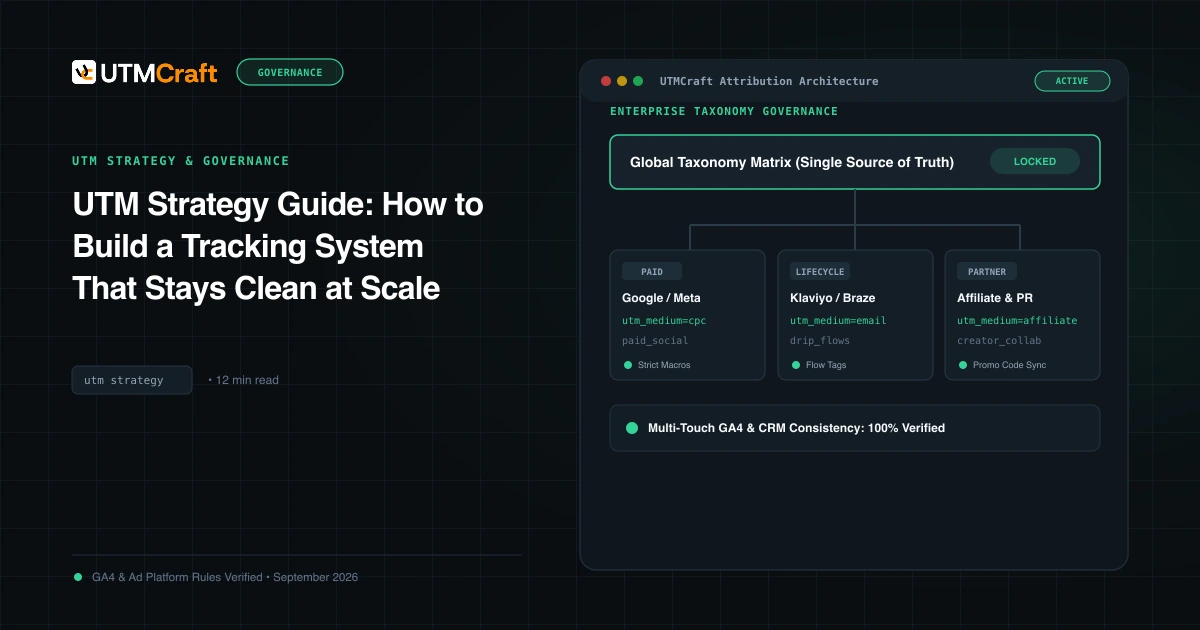Click the red window dot
Viewport: 1200px width, 630px height.
pyautogui.click(x=605, y=81)
